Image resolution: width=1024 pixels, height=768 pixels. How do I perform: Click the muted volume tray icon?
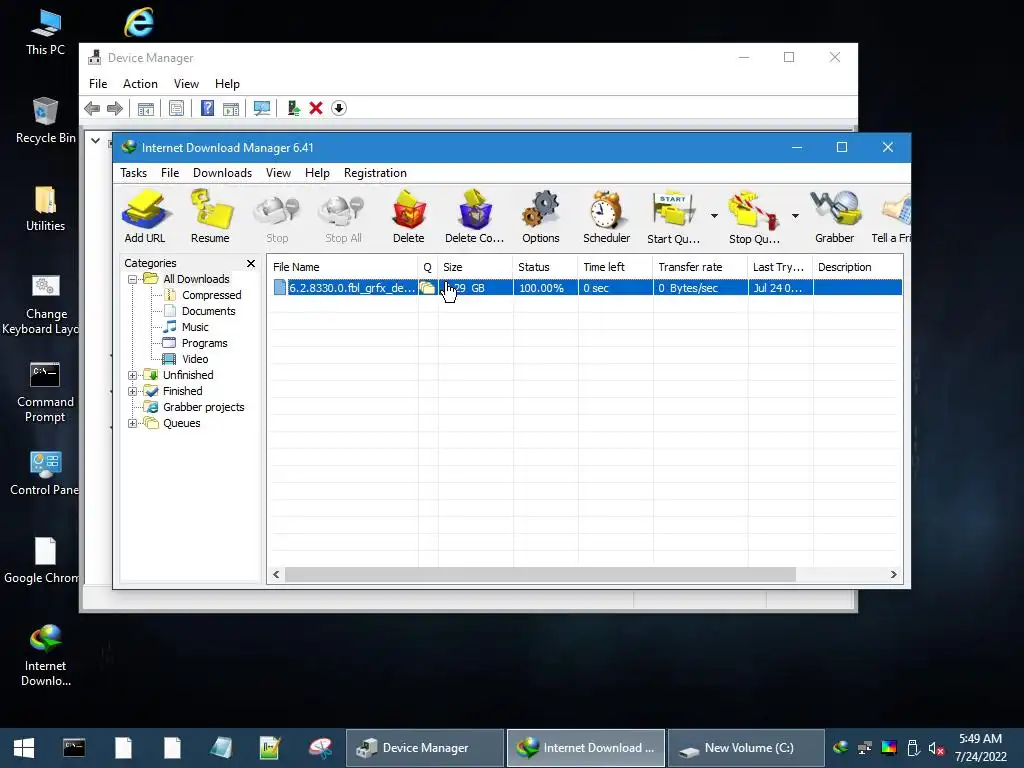[936, 748]
